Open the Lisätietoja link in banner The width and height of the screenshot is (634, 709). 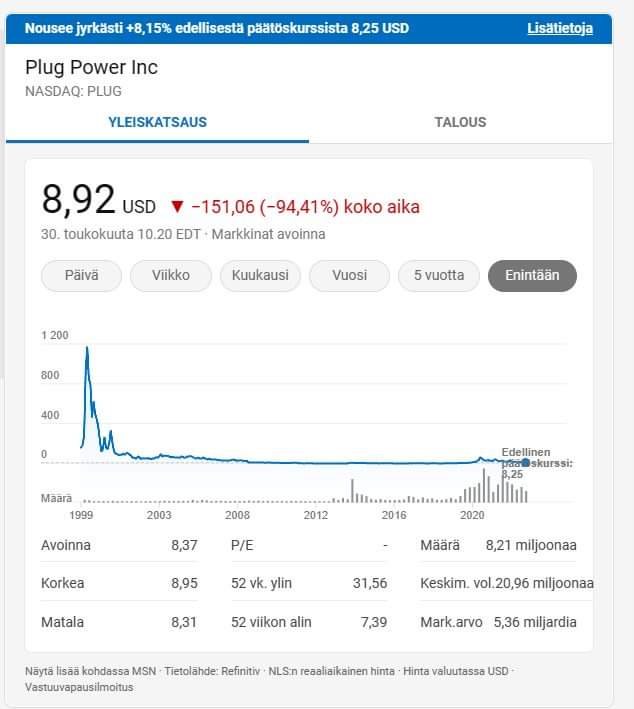point(559,28)
